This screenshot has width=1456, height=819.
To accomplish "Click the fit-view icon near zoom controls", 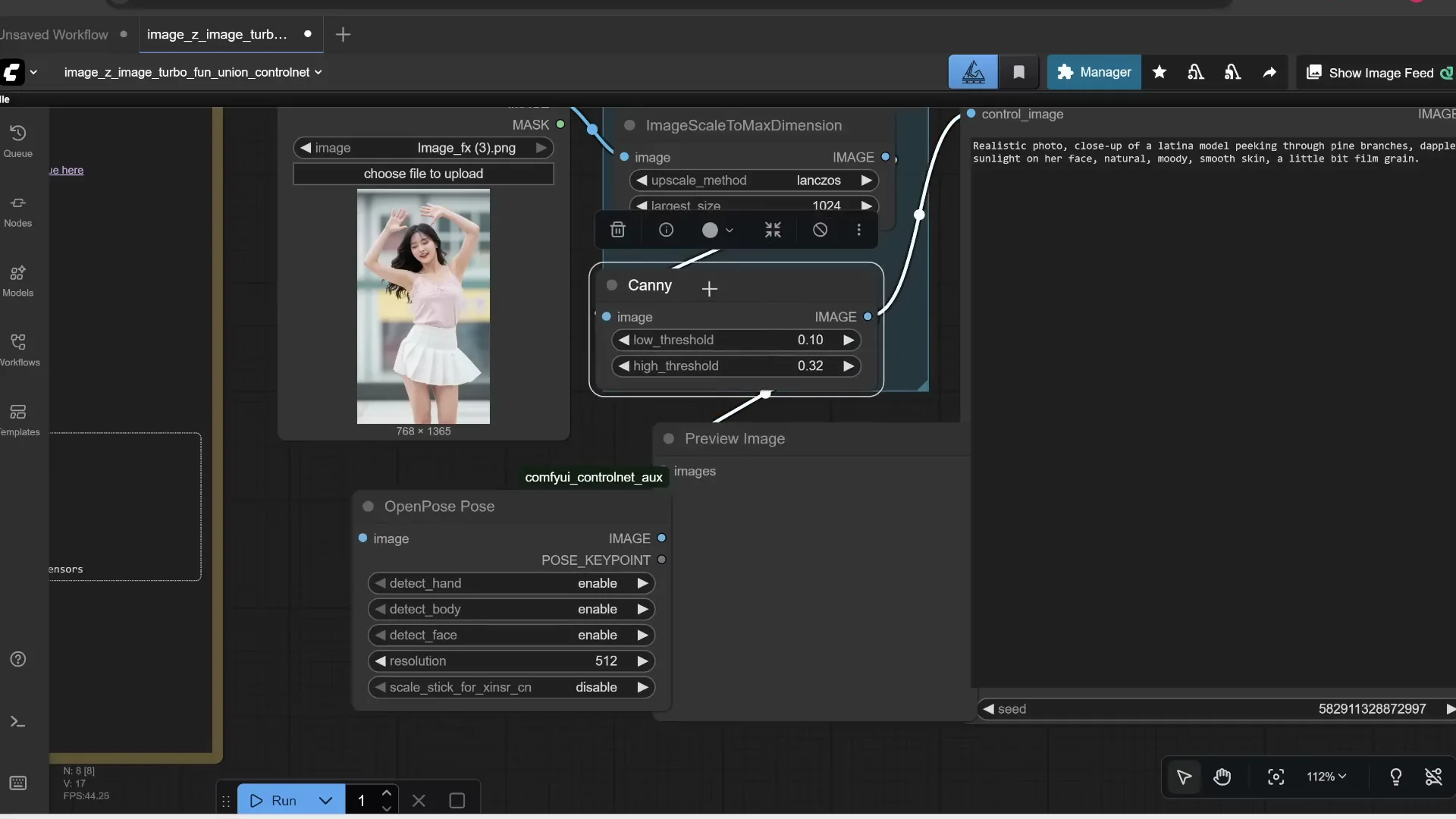I will [1276, 777].
